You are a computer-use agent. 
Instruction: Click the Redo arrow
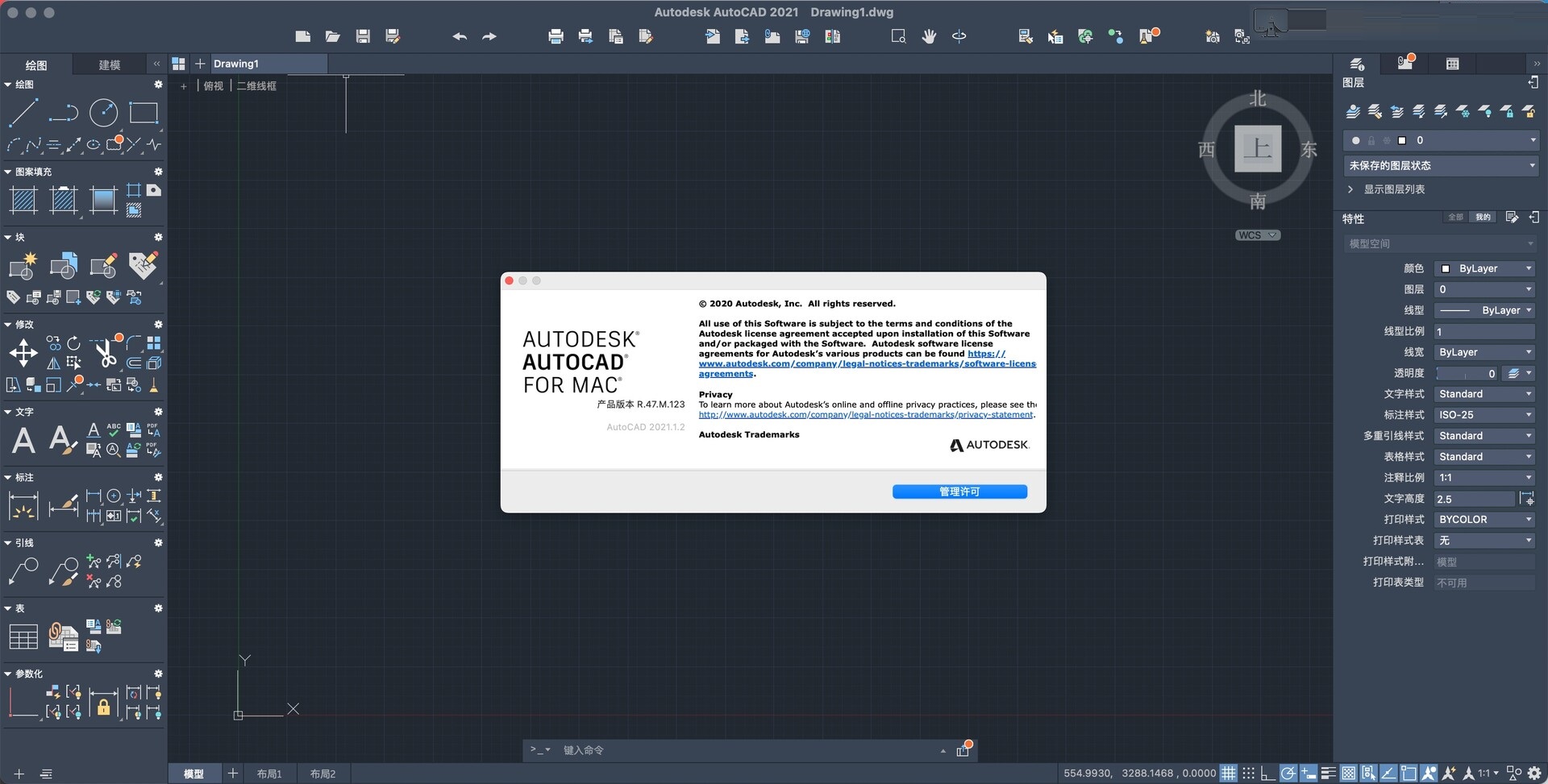pyautogui.click(x=489, y=36)
